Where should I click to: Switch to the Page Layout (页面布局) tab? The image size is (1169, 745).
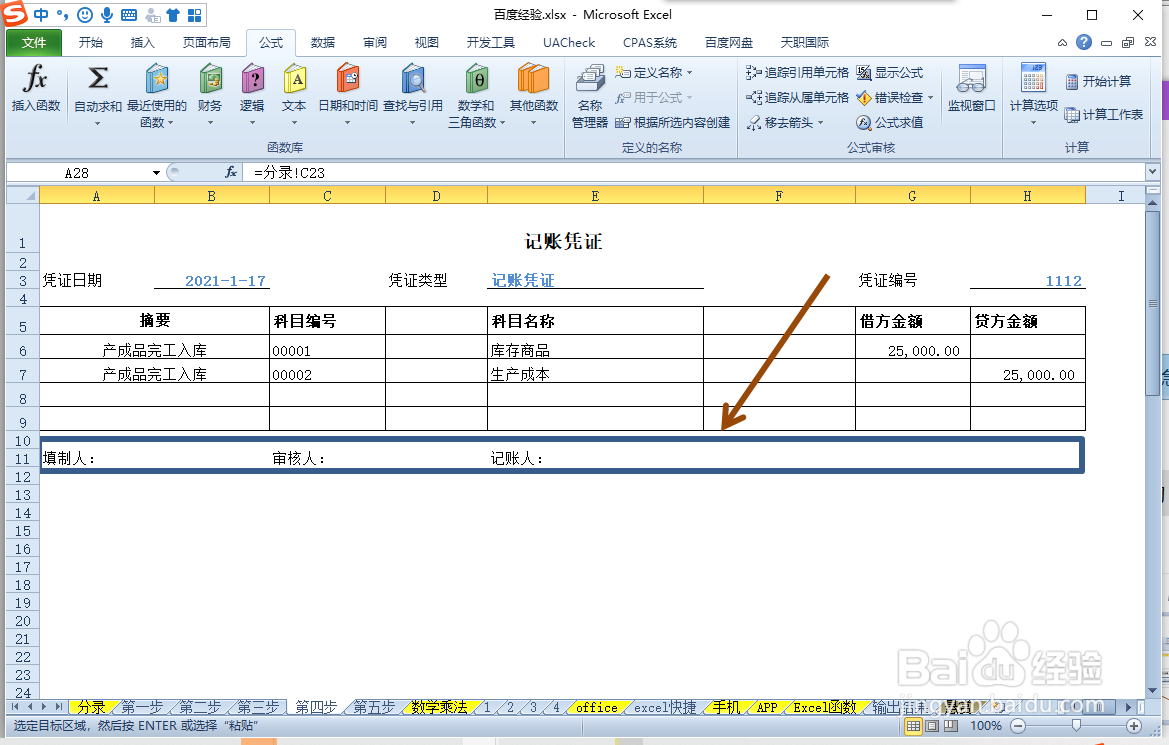point(207,43)
